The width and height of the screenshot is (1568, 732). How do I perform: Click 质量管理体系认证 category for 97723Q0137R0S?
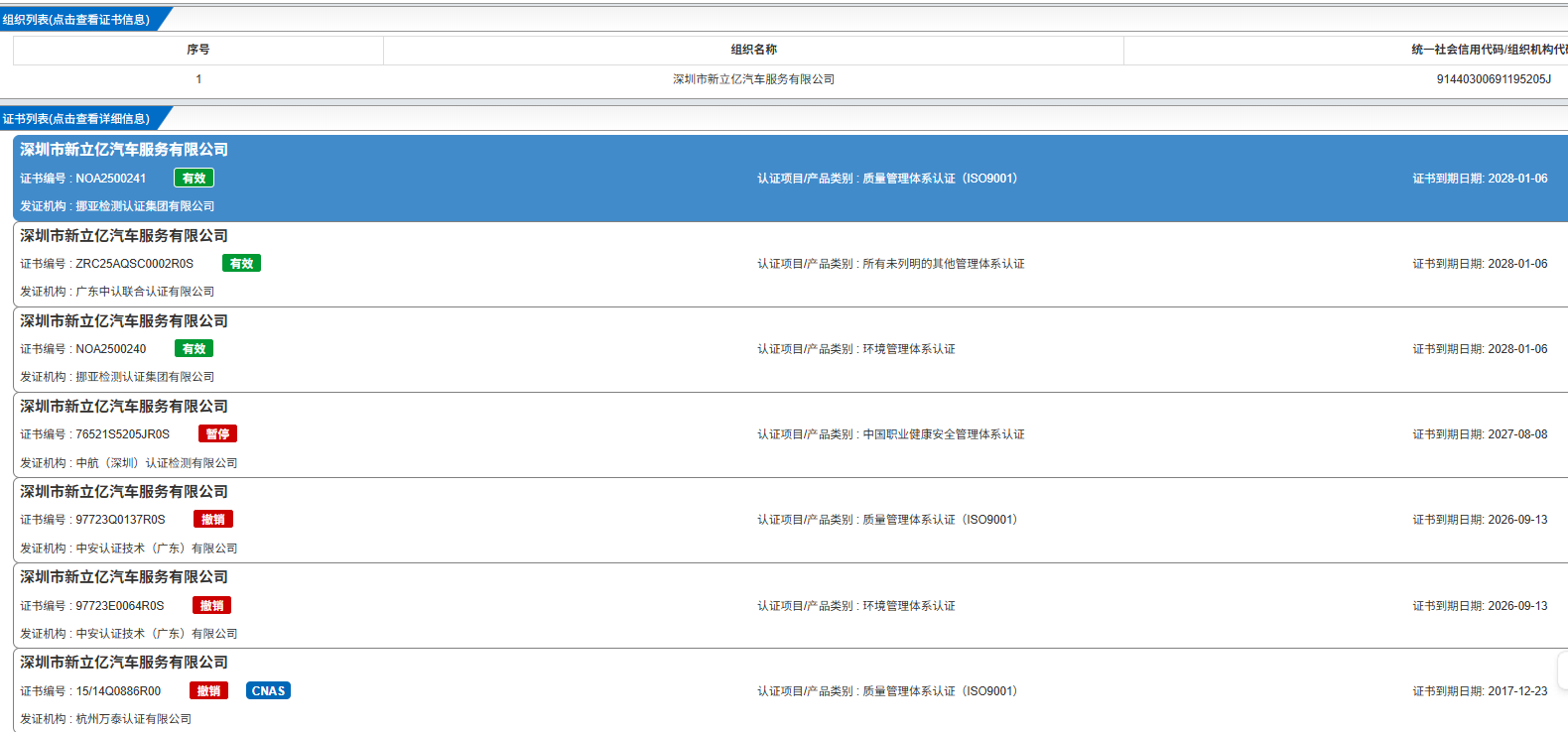[940, 520]
